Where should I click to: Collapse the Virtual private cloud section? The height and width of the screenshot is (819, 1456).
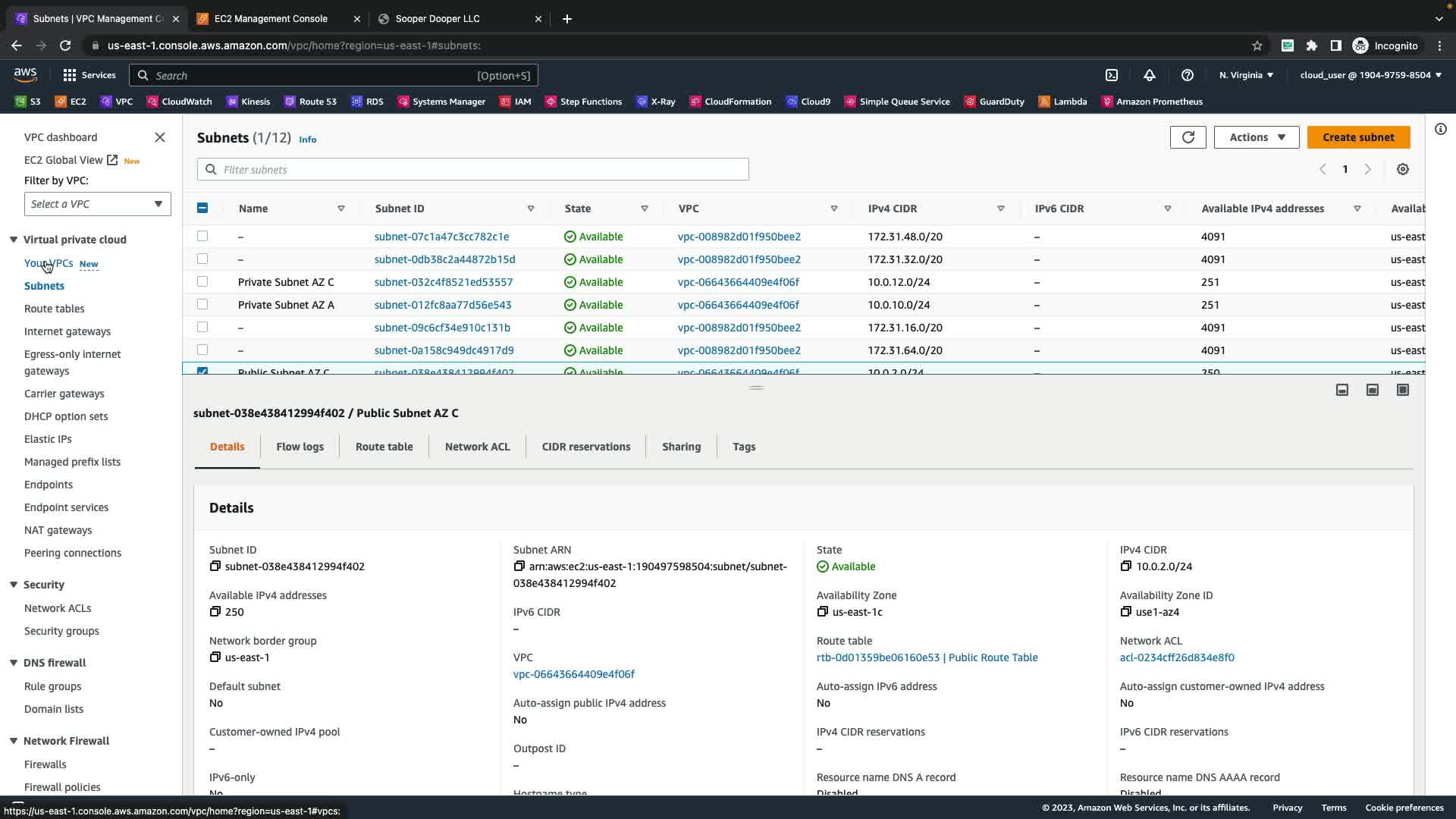click(x=14, y=240)
